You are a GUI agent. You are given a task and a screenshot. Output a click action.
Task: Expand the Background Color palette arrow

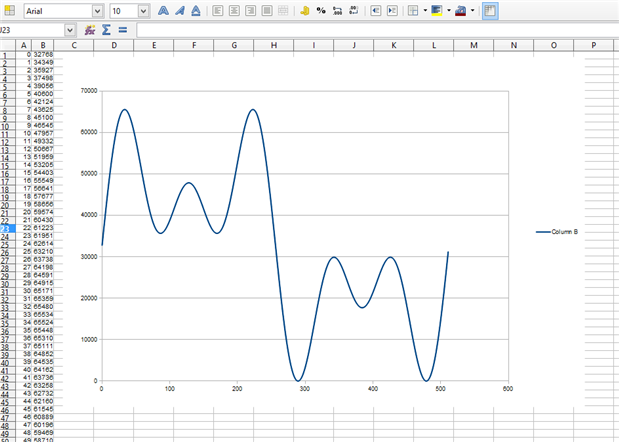pos(449,11)
